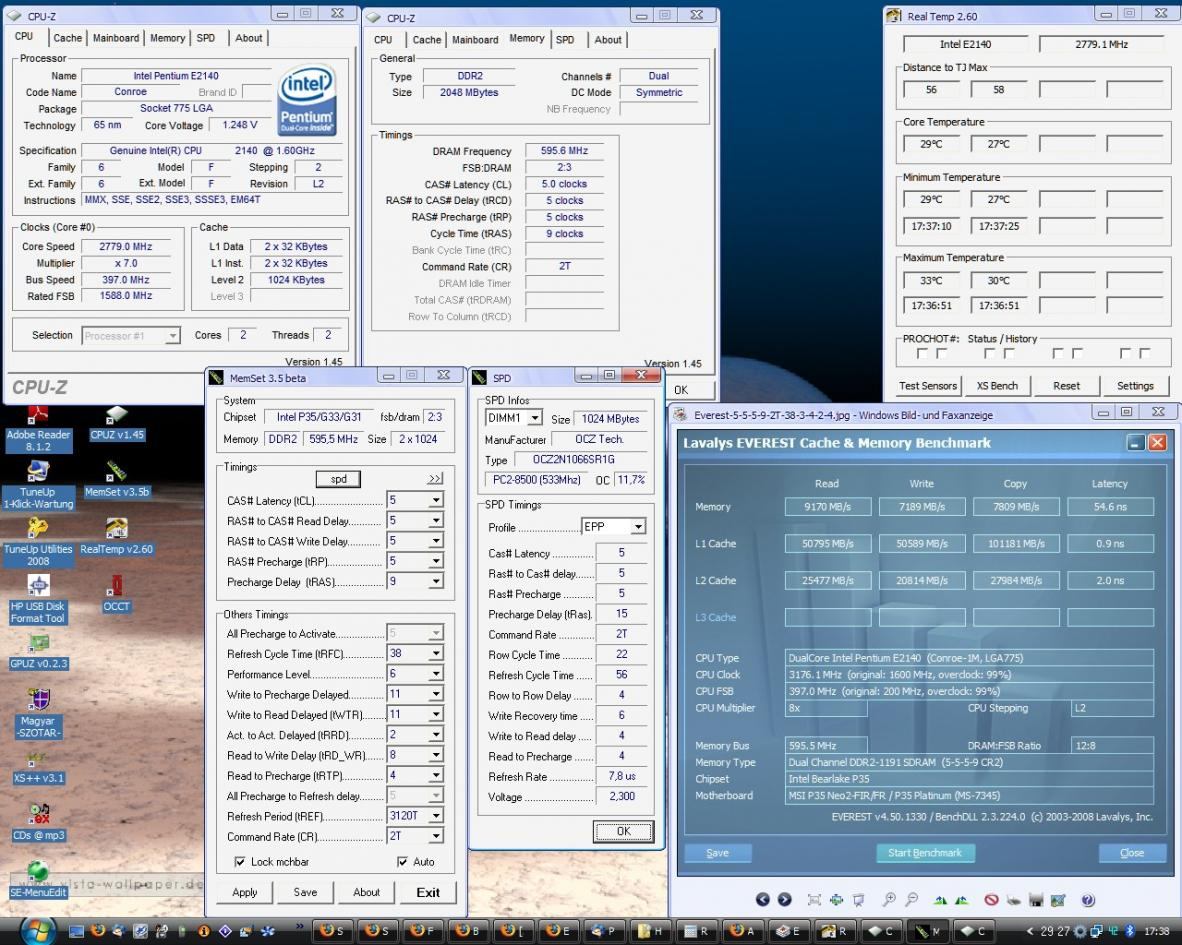Launch the SE-MenuEdit desktop icon

(38, 881)
